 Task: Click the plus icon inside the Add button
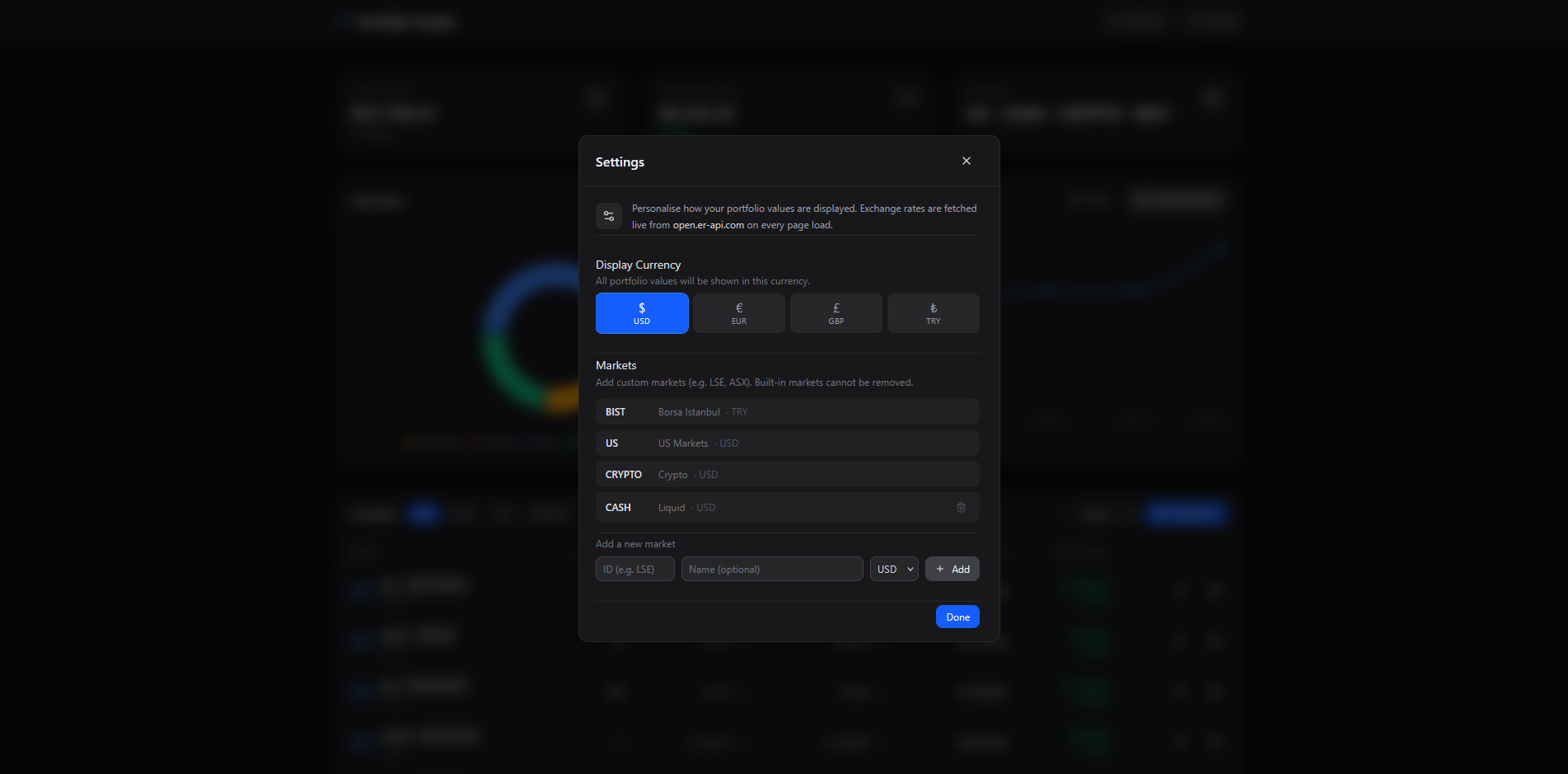point(939,569)
